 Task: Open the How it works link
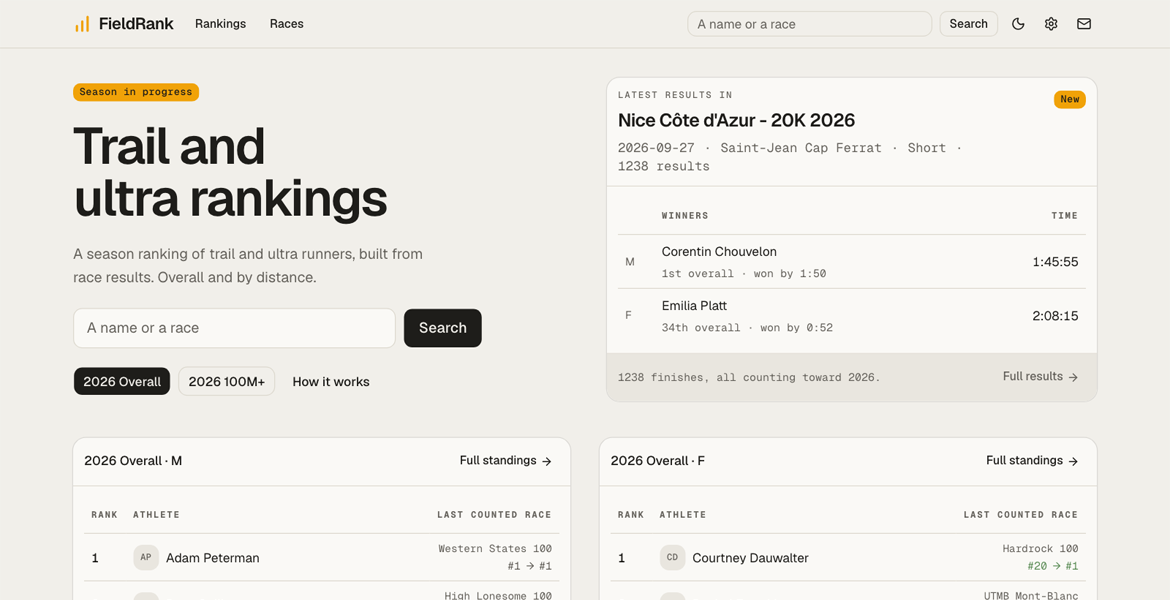331,381
